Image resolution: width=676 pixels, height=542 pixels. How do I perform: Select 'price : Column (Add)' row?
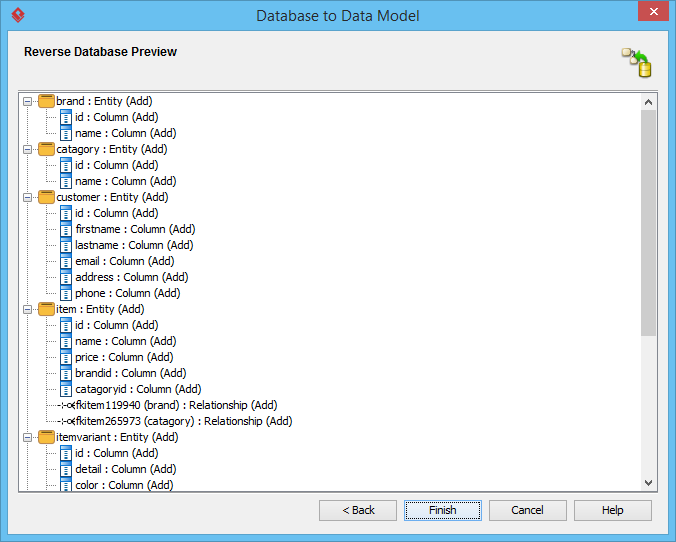click(124, 357)
